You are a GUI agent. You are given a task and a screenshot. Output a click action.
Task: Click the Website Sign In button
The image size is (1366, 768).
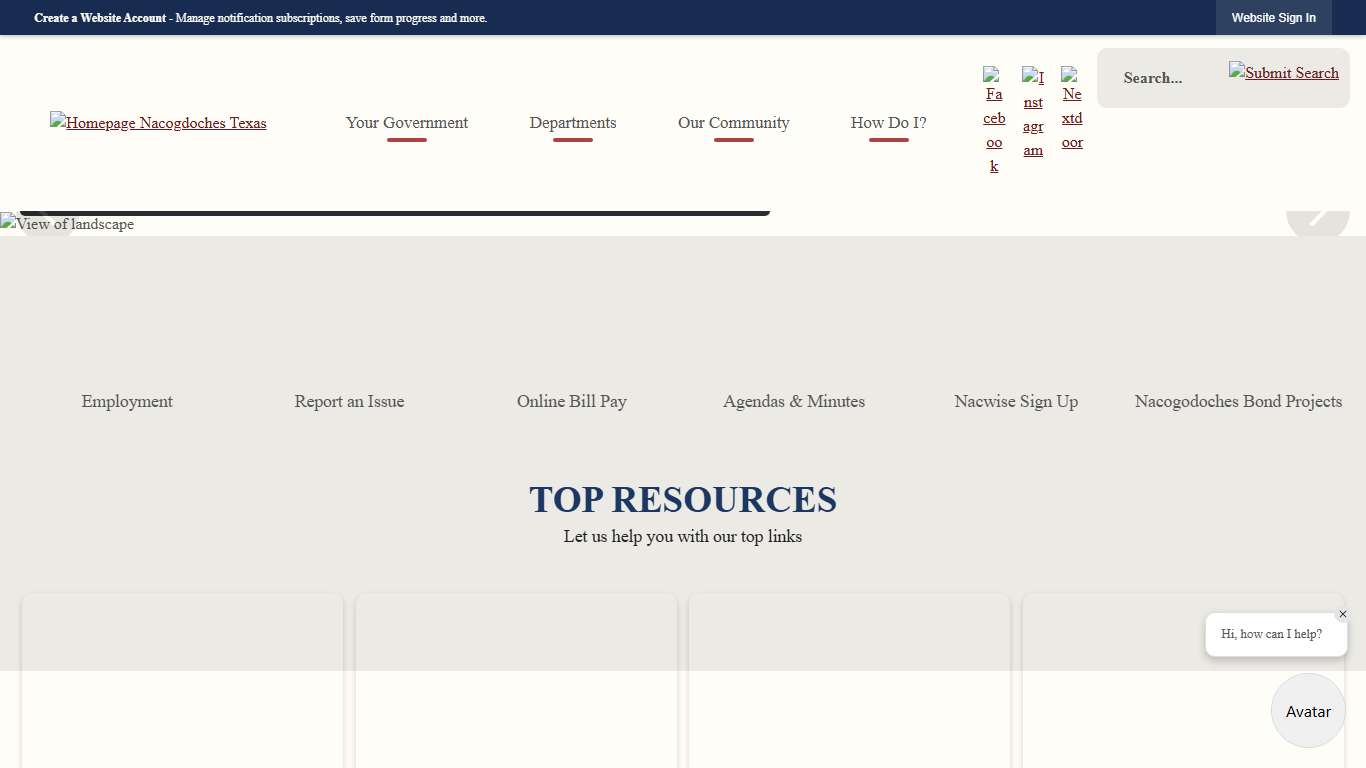click(1273, 17)
